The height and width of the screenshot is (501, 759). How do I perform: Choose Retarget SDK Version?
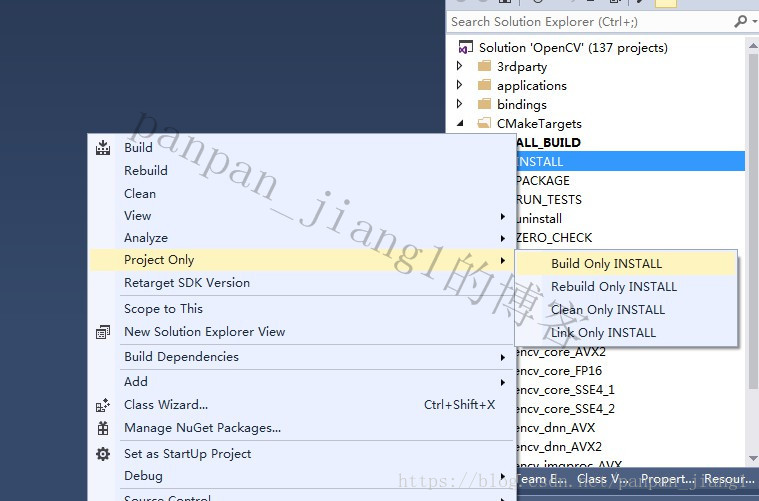pos(187,283)
